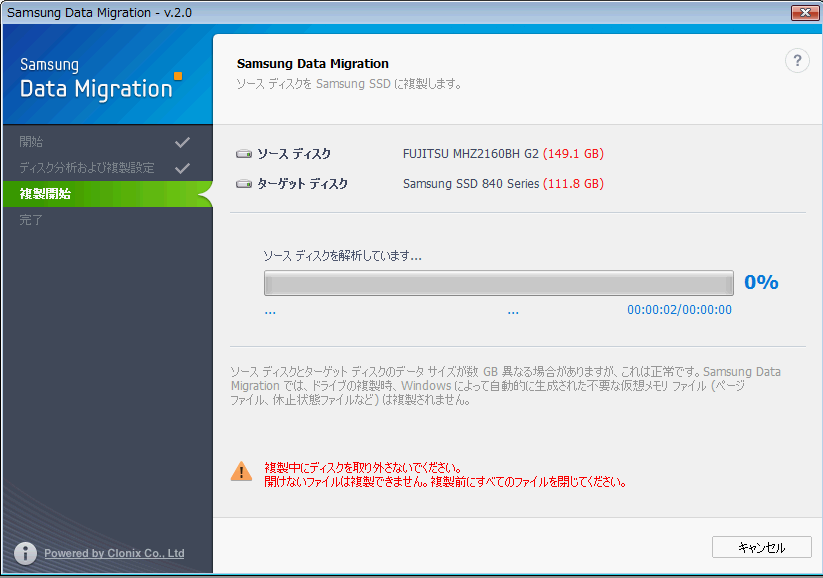Viewport: 823px width, 578px height.
Task: Select the 完了 step in the sidebar
Action: click(x=32, y=220)
